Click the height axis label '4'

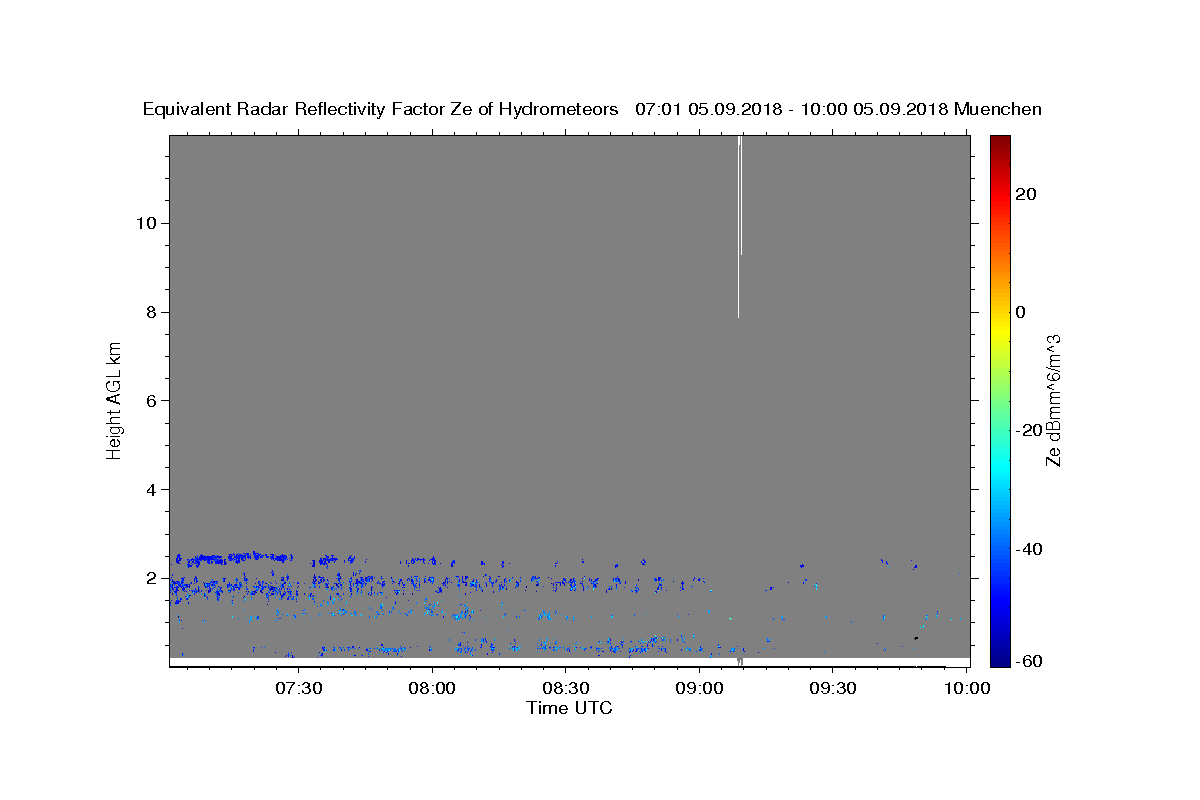(x=149, y=490)
